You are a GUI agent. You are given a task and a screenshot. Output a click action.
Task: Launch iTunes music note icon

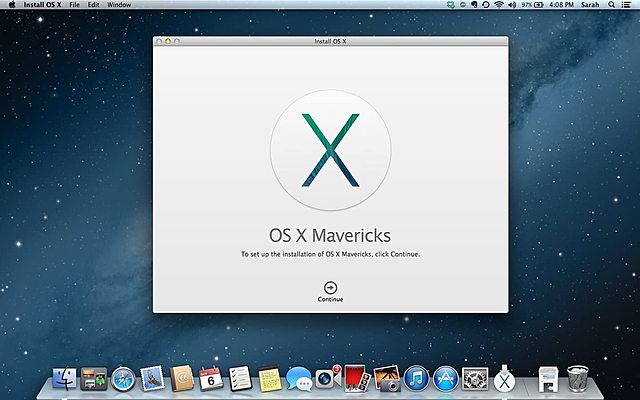pos(416,379)
